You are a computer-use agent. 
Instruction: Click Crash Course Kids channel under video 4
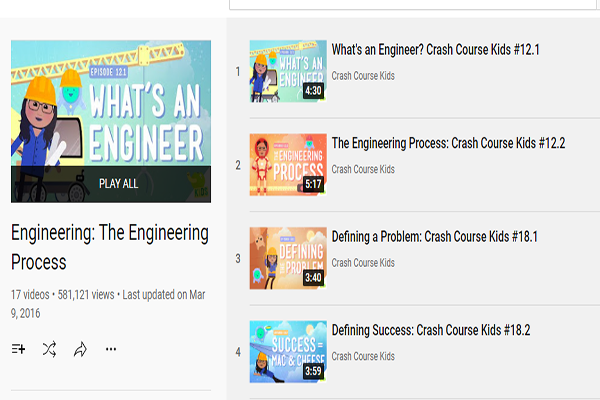[363, 356]
